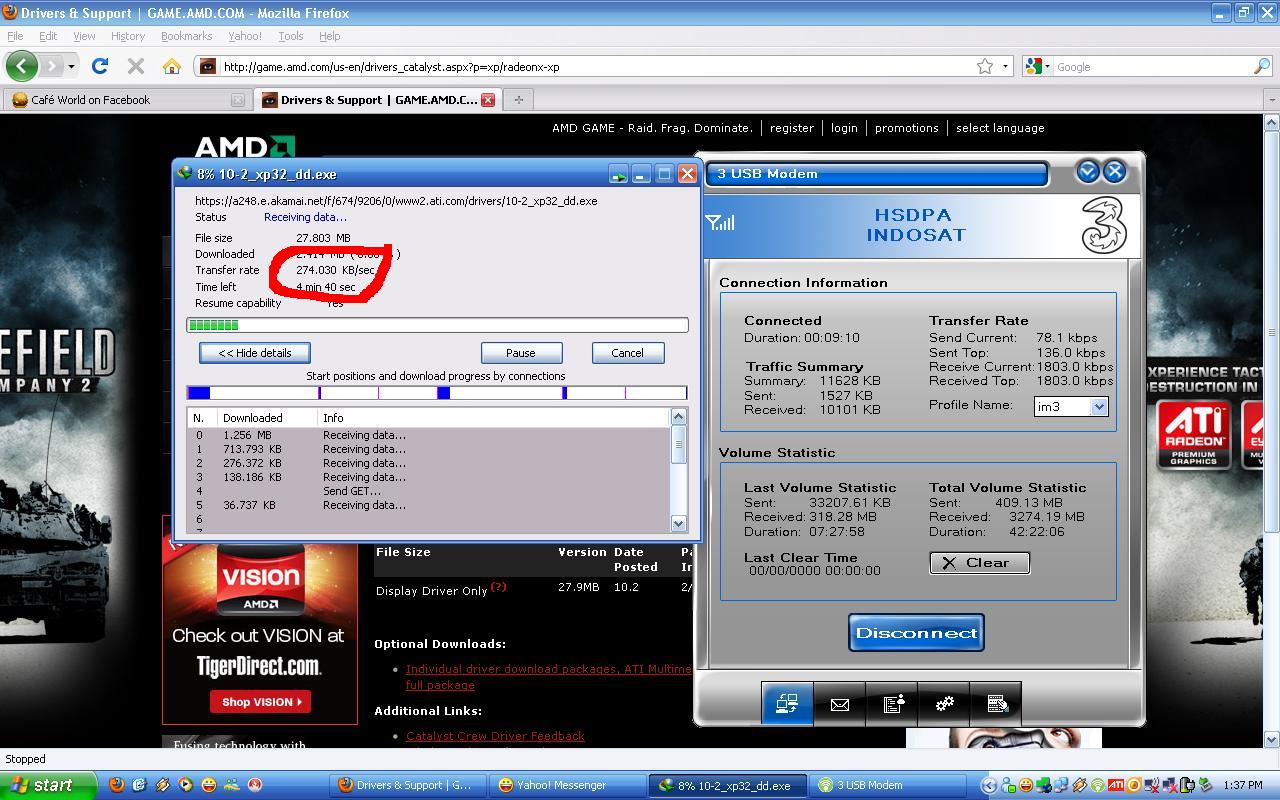Click the Google search input box
The height and width of the screenshot is (800, 1280).
pos(1153,67)
